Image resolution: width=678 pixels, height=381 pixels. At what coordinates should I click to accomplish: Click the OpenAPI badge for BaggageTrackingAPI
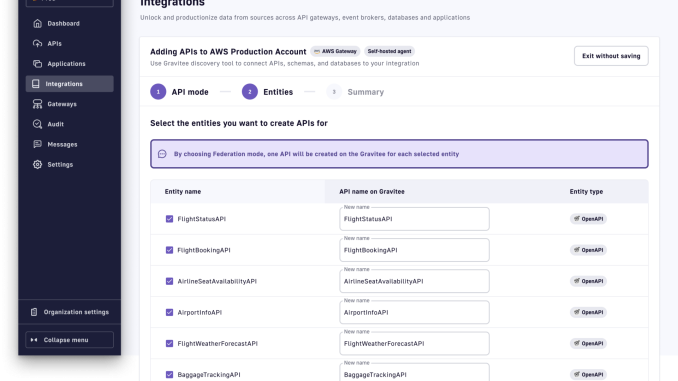click(x=588, y=375)
